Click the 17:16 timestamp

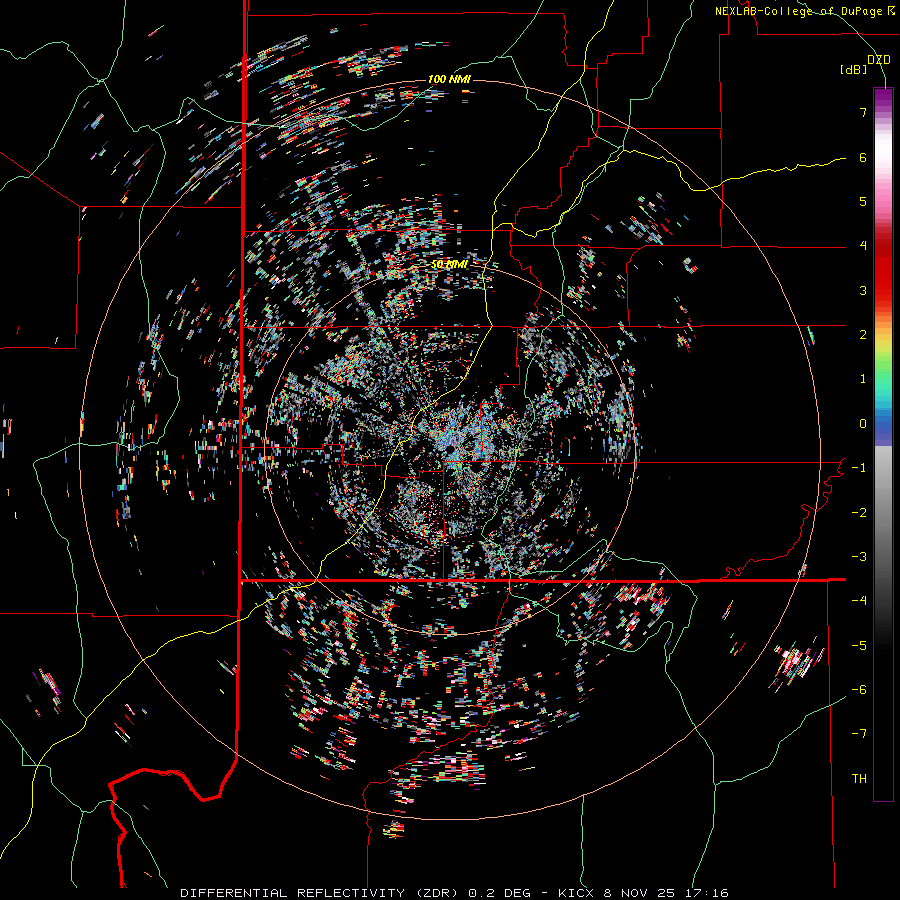[709, 893]
